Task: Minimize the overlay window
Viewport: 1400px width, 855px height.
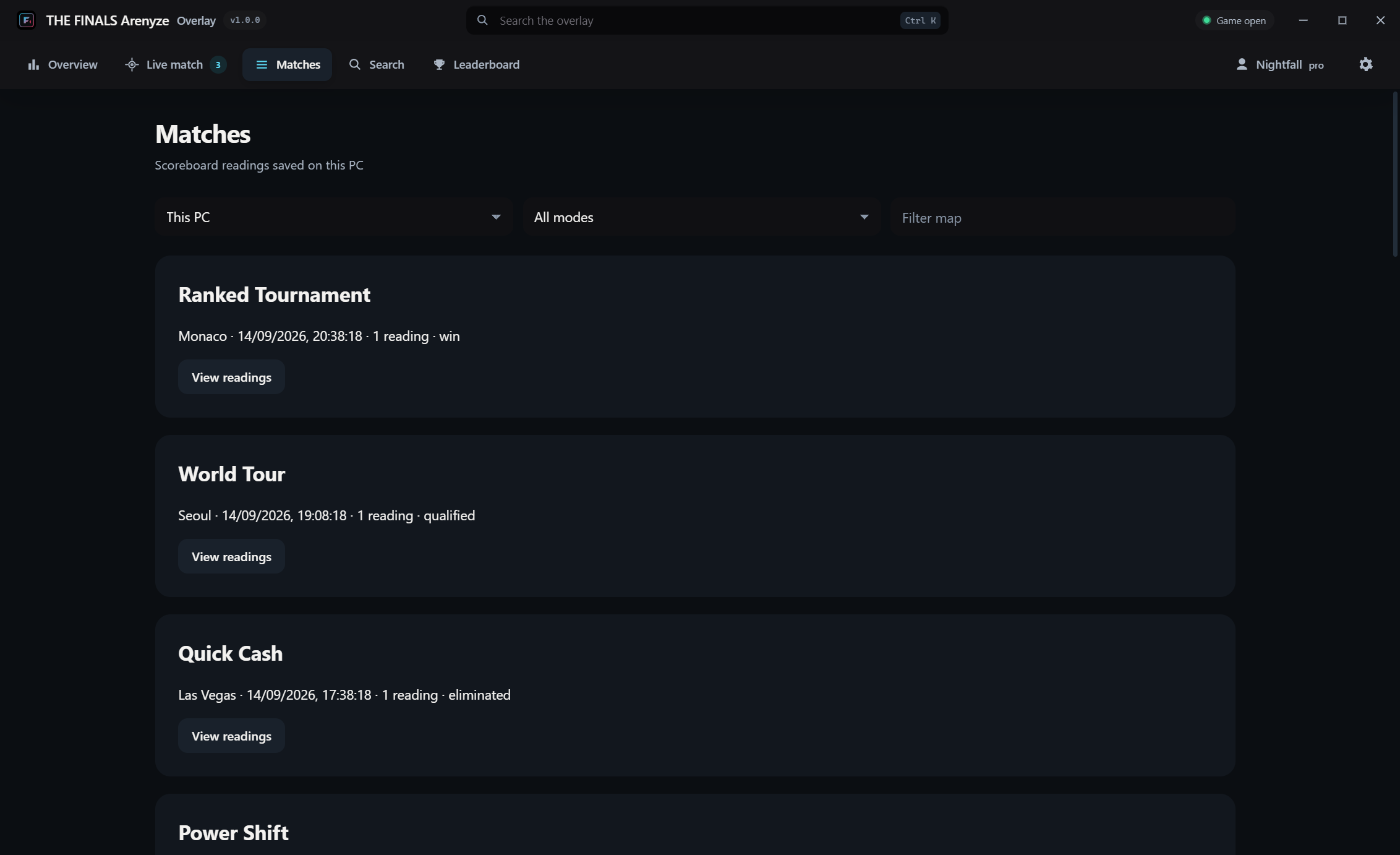Action: pos(1304,20)
